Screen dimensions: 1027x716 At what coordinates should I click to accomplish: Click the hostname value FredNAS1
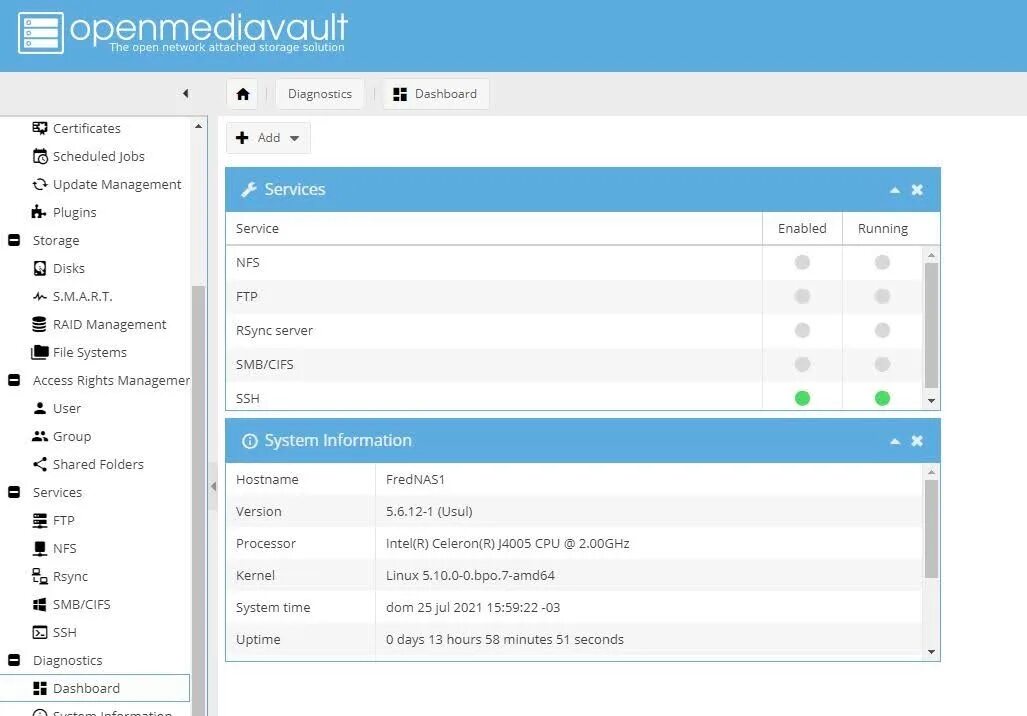(415, 479)
